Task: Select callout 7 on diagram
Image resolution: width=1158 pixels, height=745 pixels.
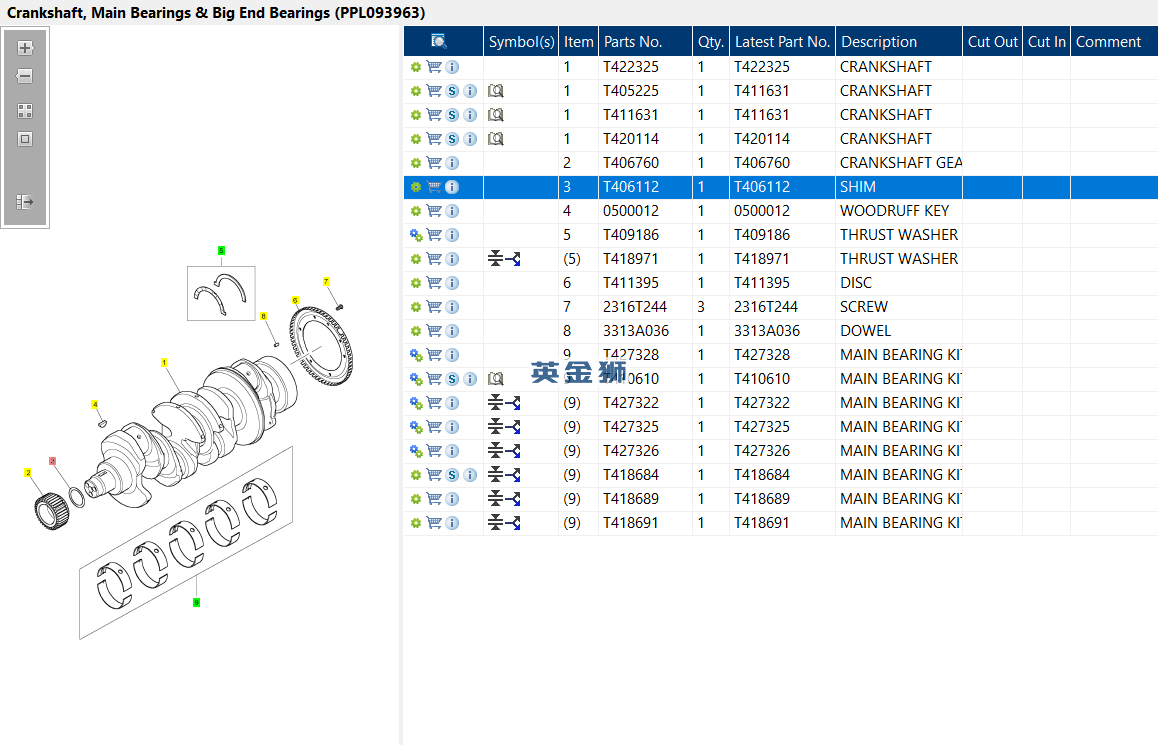Action: click(326, 281)
